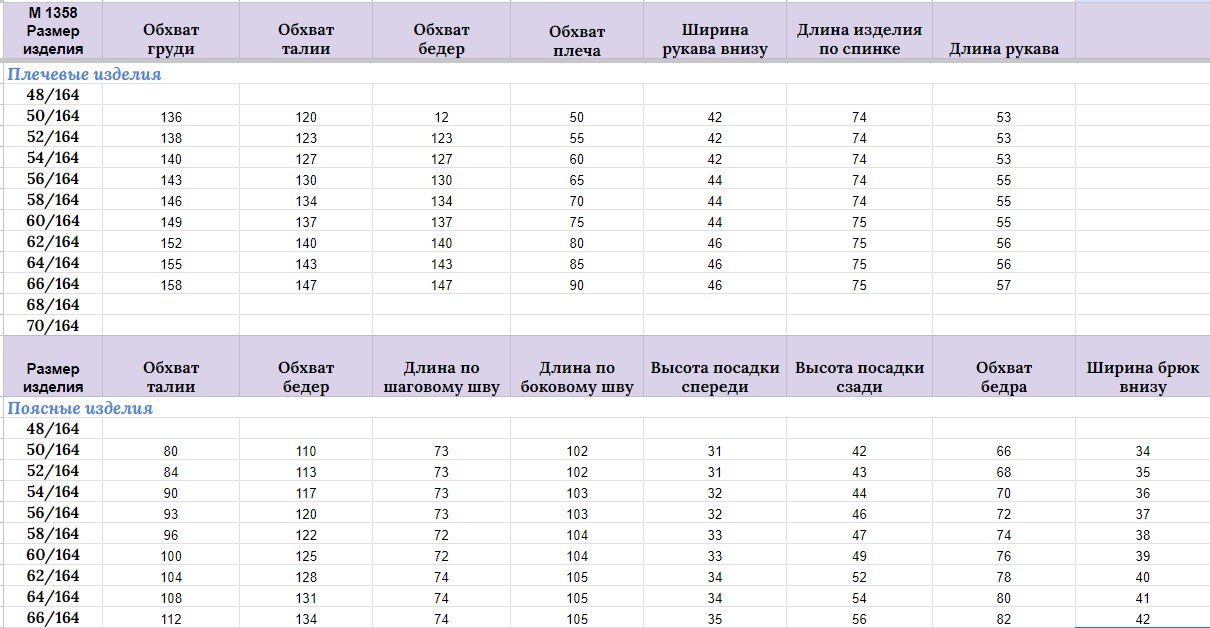Click the 'Длина рукава' header cell
Screen dimensions: 1210x628
pyautogui.click(x=1003, y=49)
